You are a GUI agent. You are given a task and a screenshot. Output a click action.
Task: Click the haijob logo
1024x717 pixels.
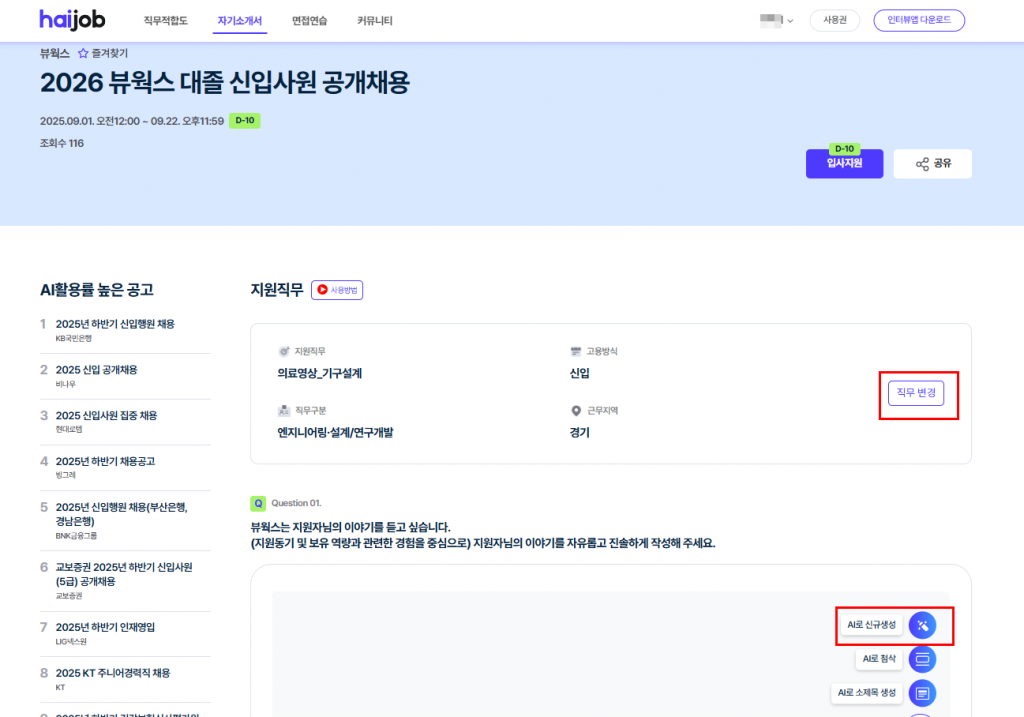[72, 20]
